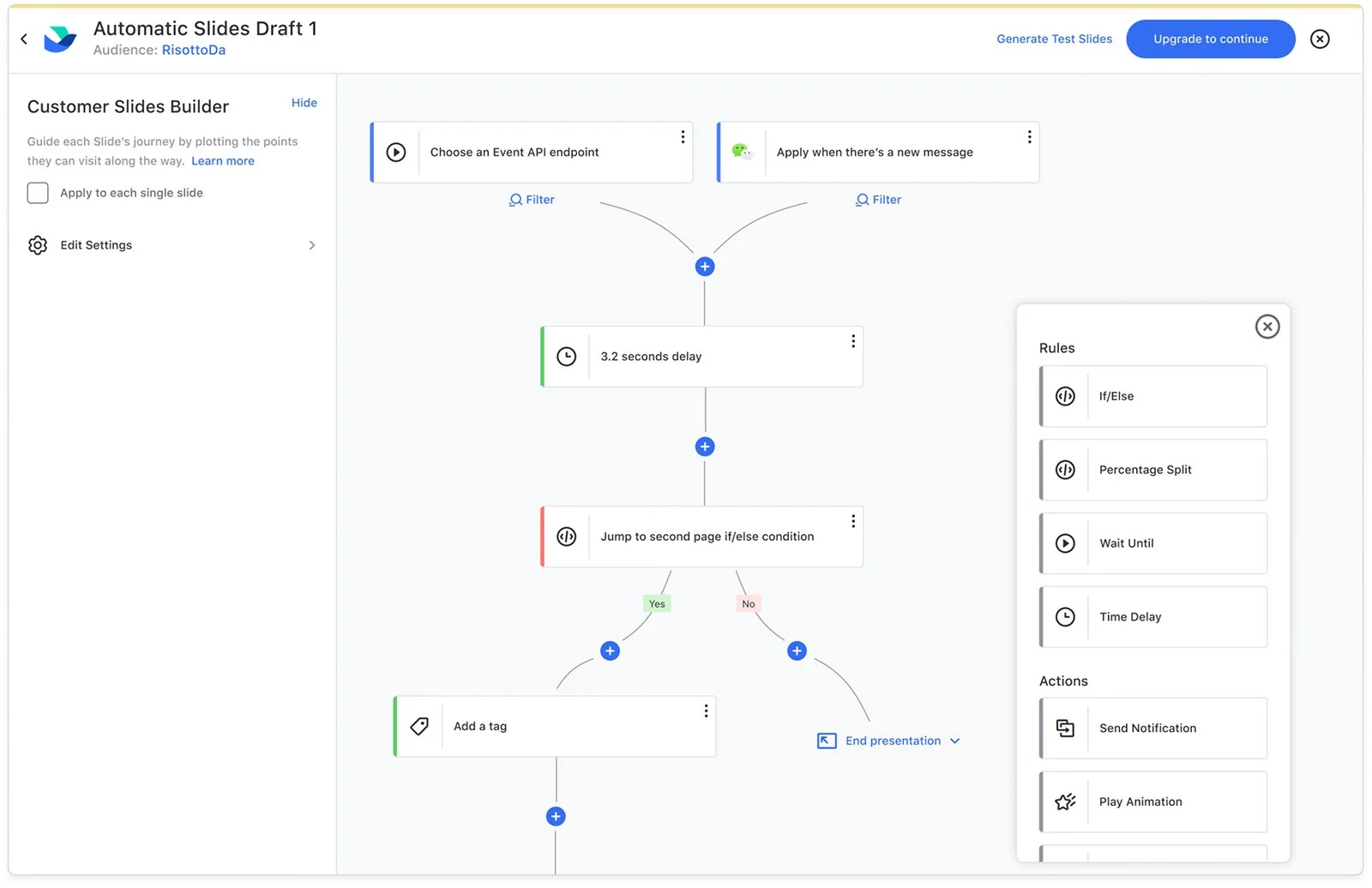
Task: Open options for Jump to second page condition
Action: (853, 521)
